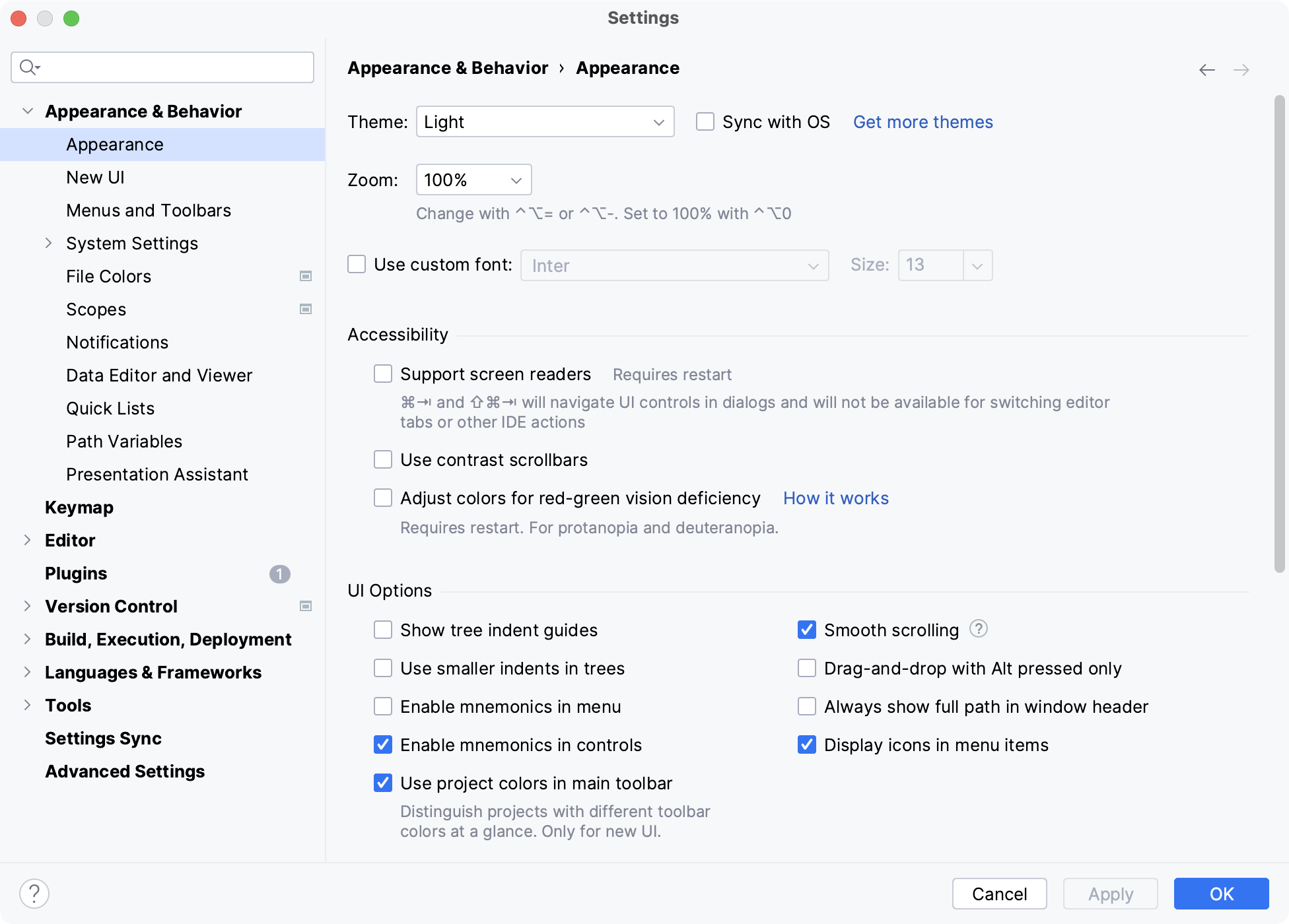The width and height of the screenshot is (1289, 924).
Task: Click in the search settings input field
Action: [165, 67]
